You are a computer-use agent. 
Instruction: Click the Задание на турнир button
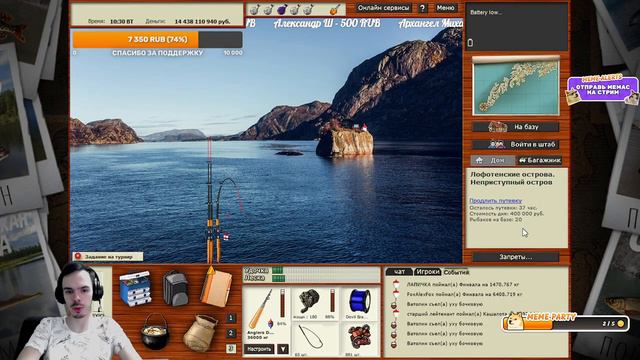pos(108,257)
